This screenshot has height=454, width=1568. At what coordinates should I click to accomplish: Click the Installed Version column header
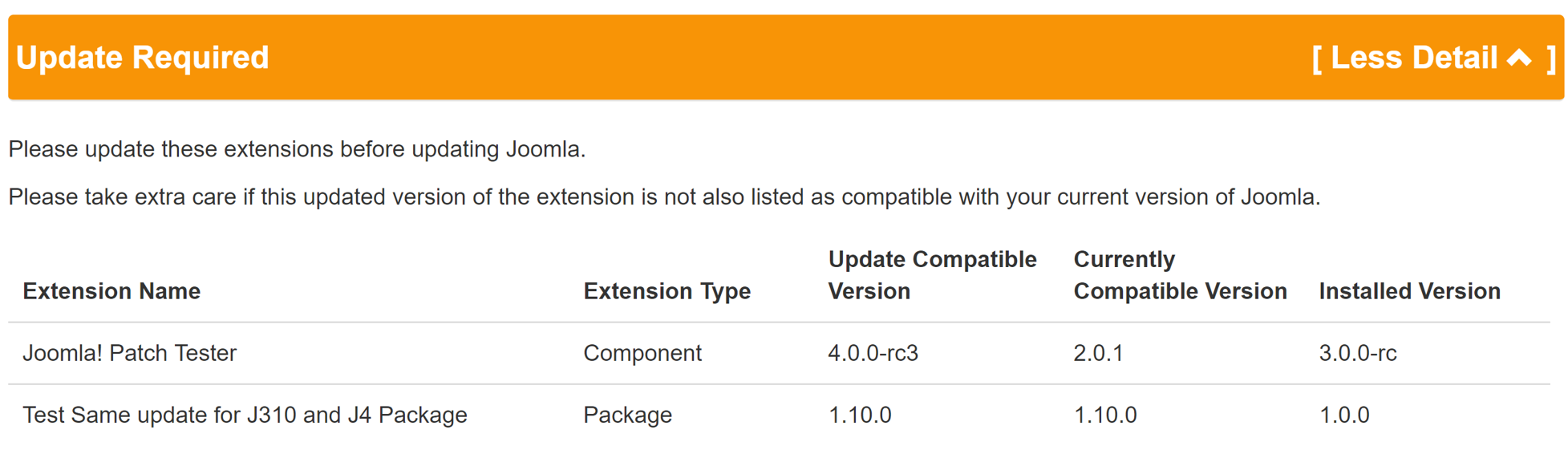(x=1409, y=291)
